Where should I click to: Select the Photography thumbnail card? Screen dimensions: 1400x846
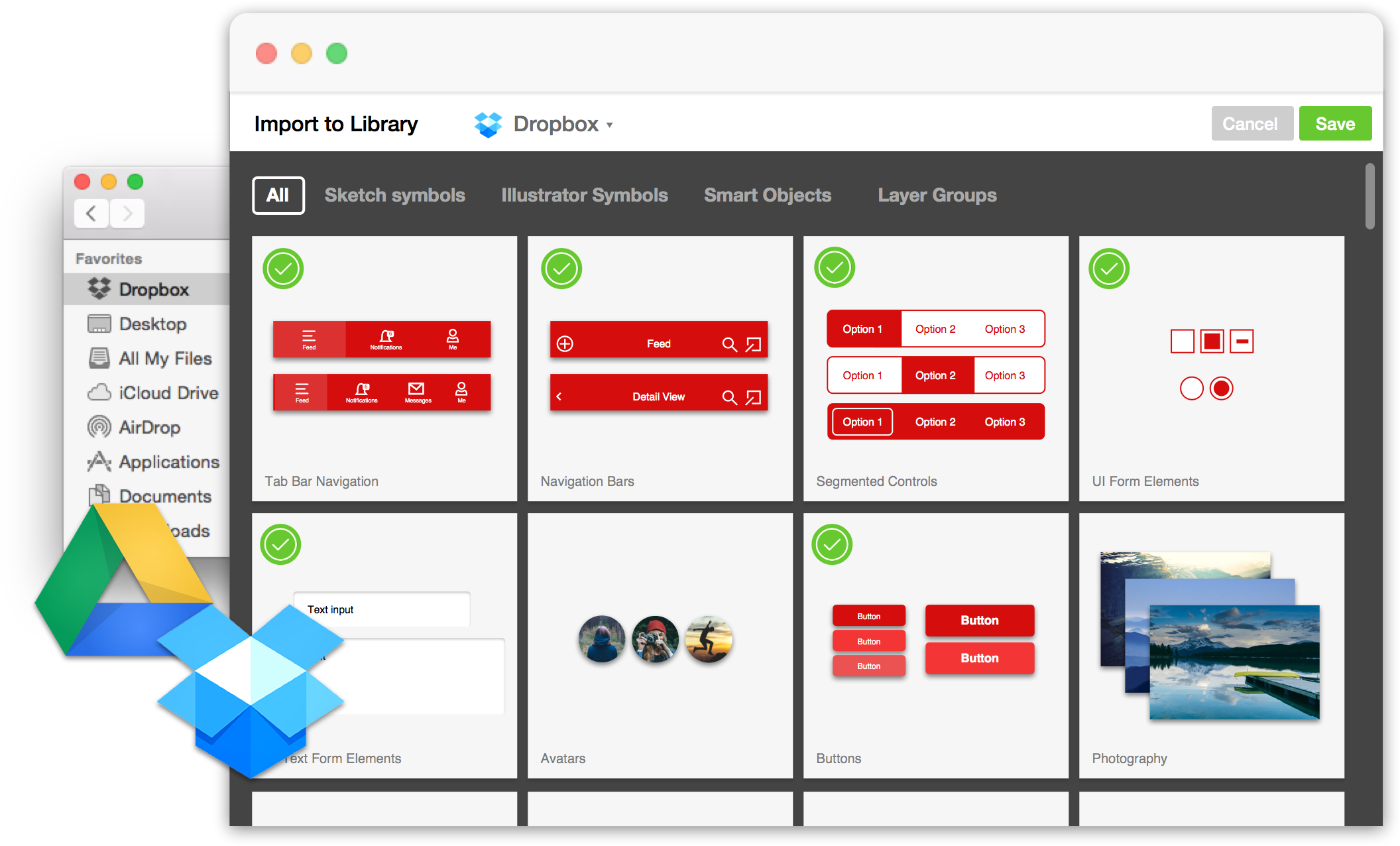(1210, 645)
